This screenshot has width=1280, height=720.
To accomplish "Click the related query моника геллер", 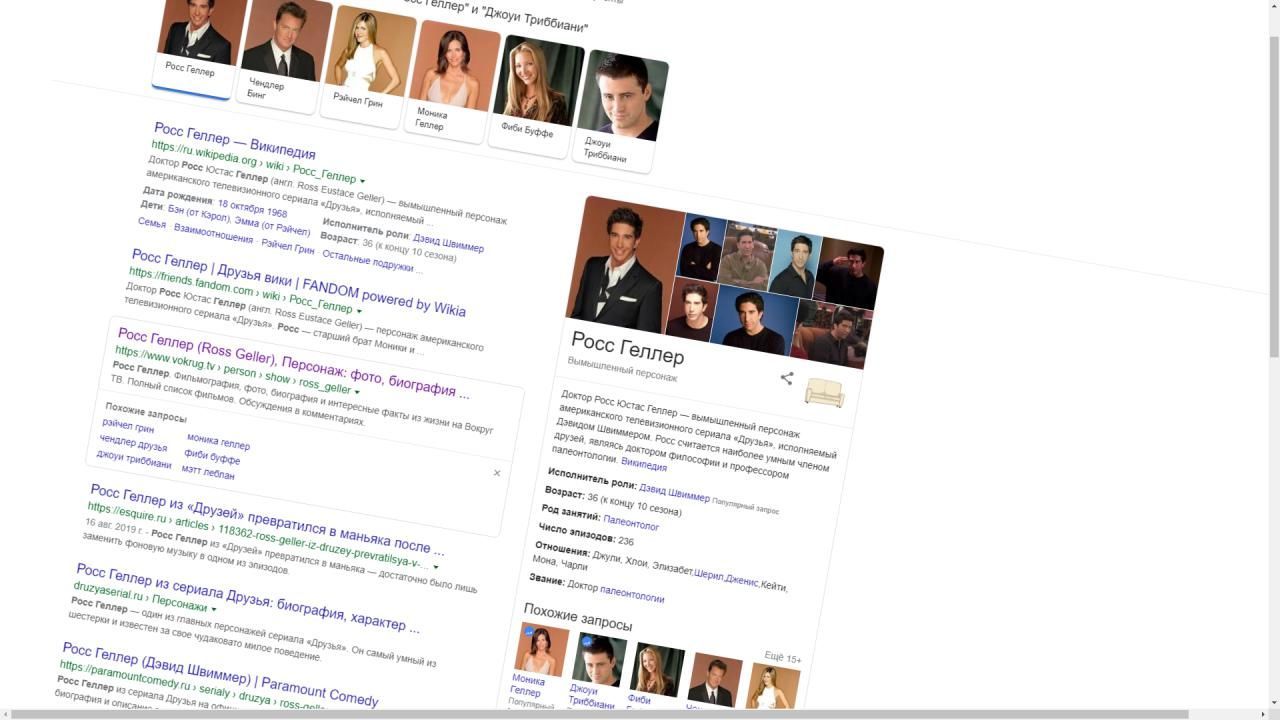I will (218, 443).
